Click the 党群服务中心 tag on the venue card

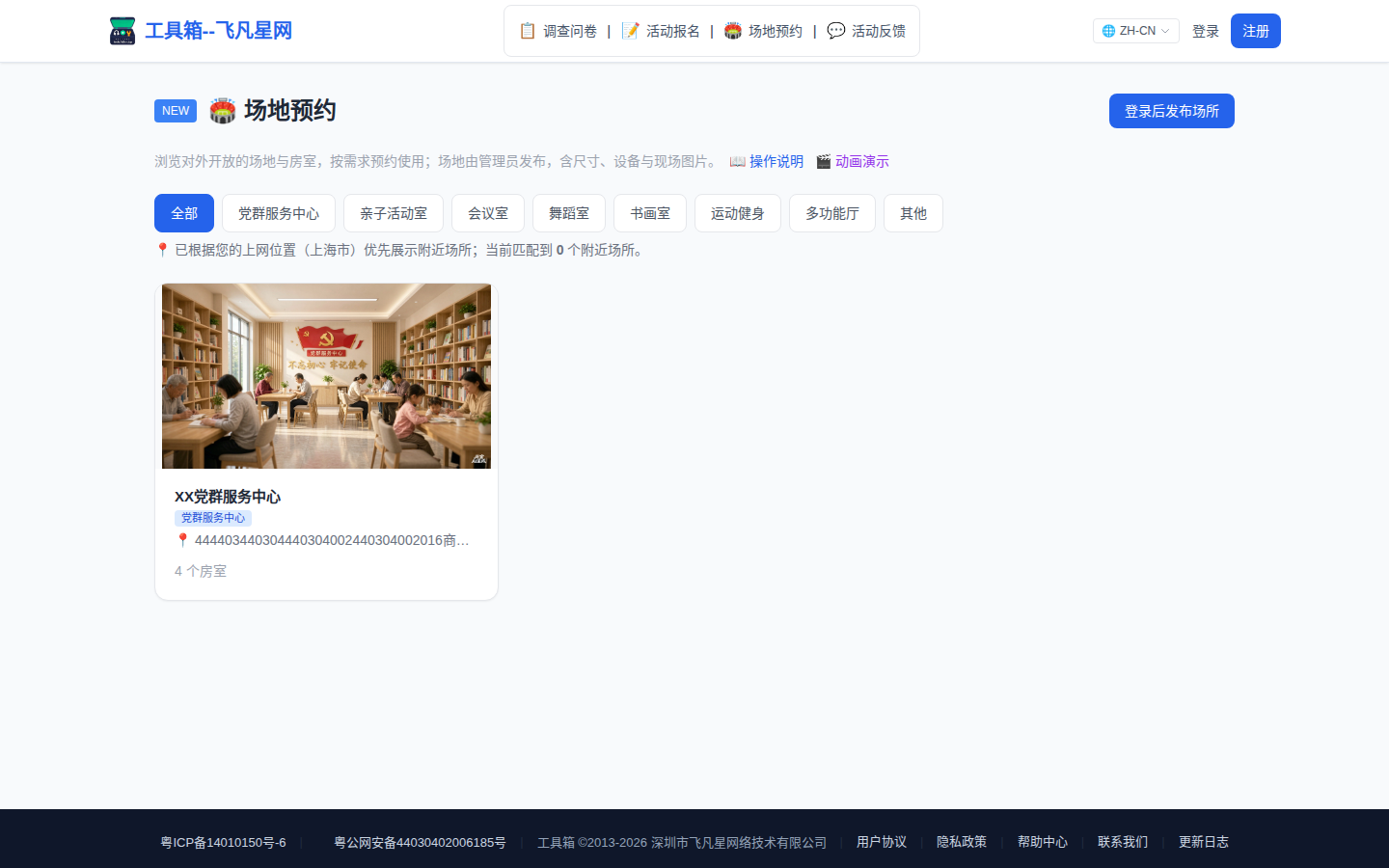pos(213,518)
